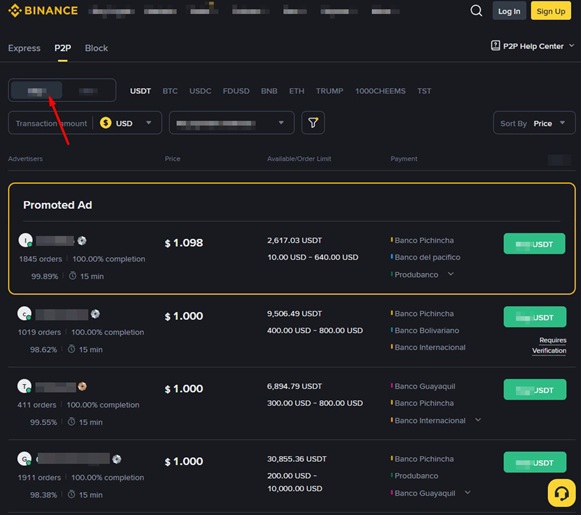This screenshot has height=515, width=581.
Task: Choose the TRUMP crypto tab
Action: (329, 91)
